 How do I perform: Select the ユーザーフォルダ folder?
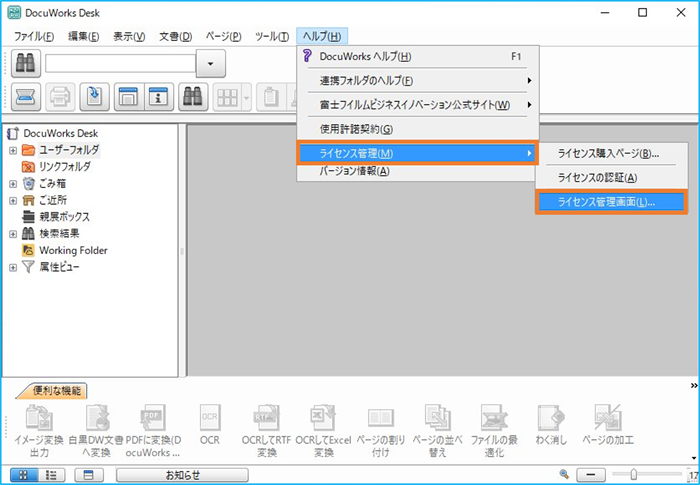(69, 150)
